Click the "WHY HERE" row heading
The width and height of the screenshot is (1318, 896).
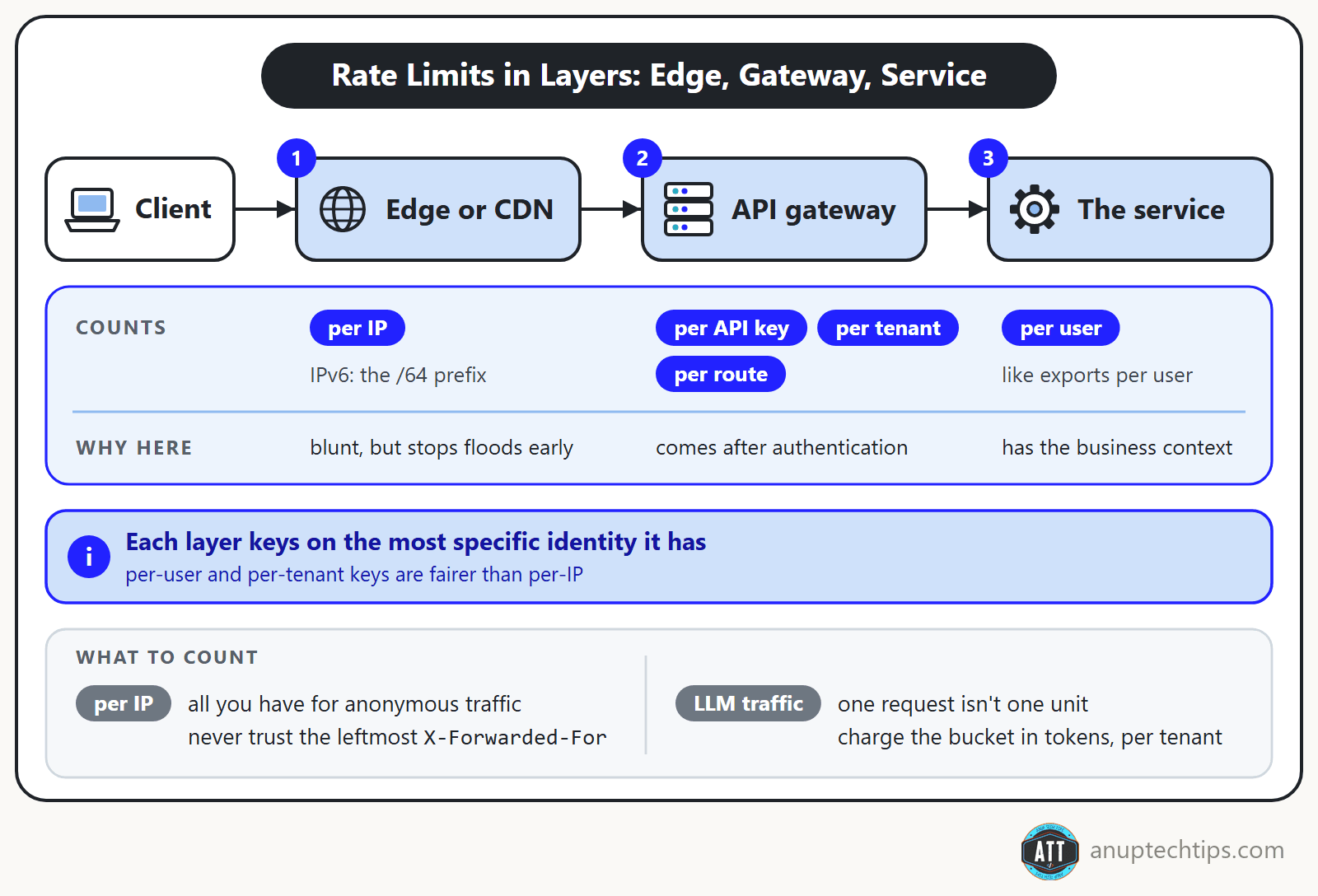pos(134,448)
